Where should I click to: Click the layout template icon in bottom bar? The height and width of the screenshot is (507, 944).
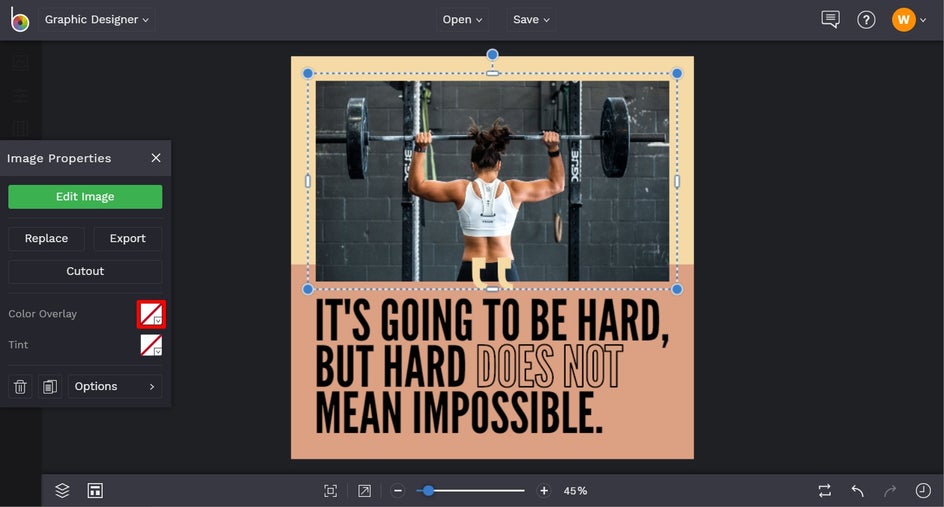[95, 491]
